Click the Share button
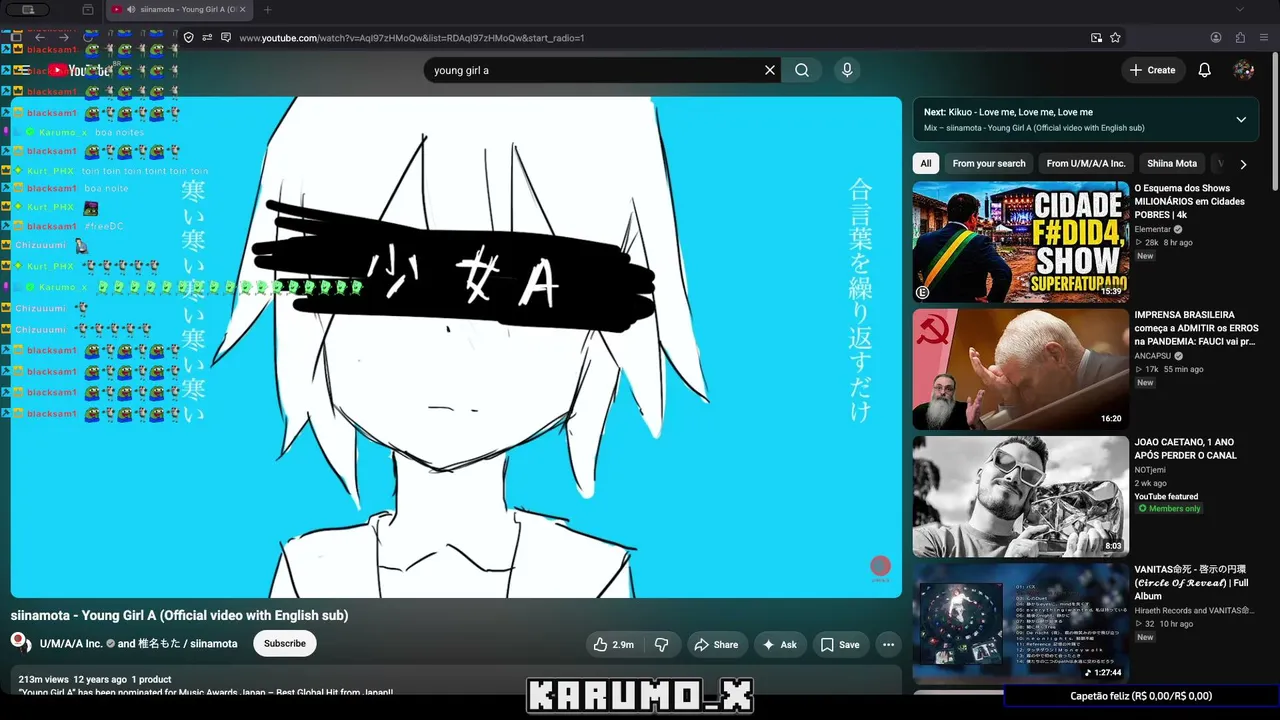The height and width of the screenshot is (720, 1280). point(716,645)
